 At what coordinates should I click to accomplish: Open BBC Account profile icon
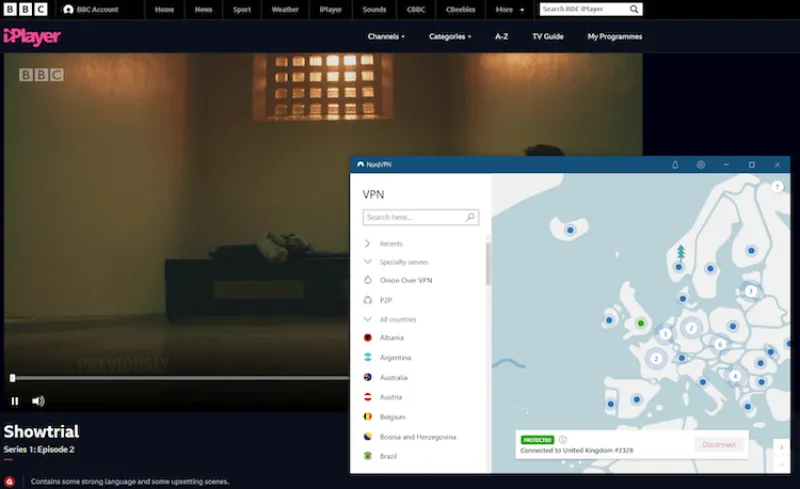(68, 9)
